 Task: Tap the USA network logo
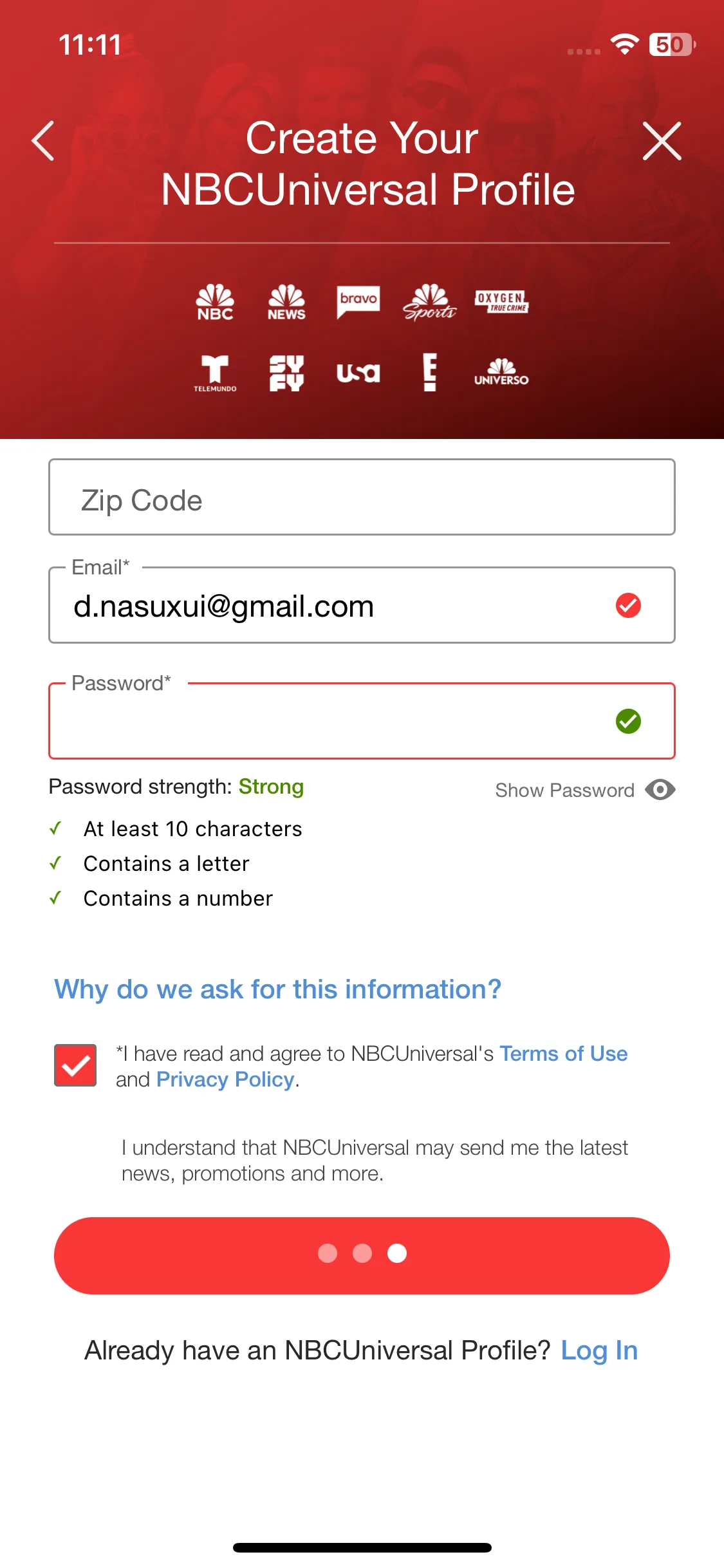358,373
